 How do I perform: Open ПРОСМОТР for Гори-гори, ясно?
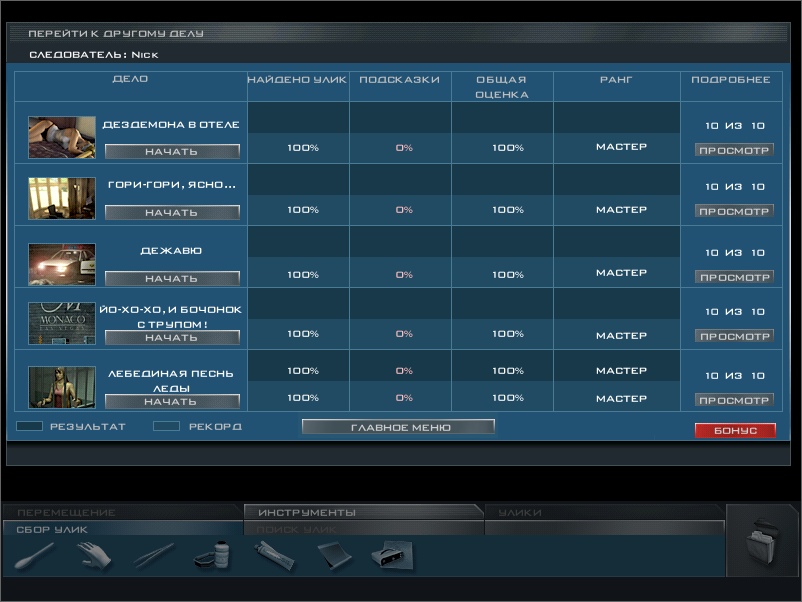pos(734,211)
